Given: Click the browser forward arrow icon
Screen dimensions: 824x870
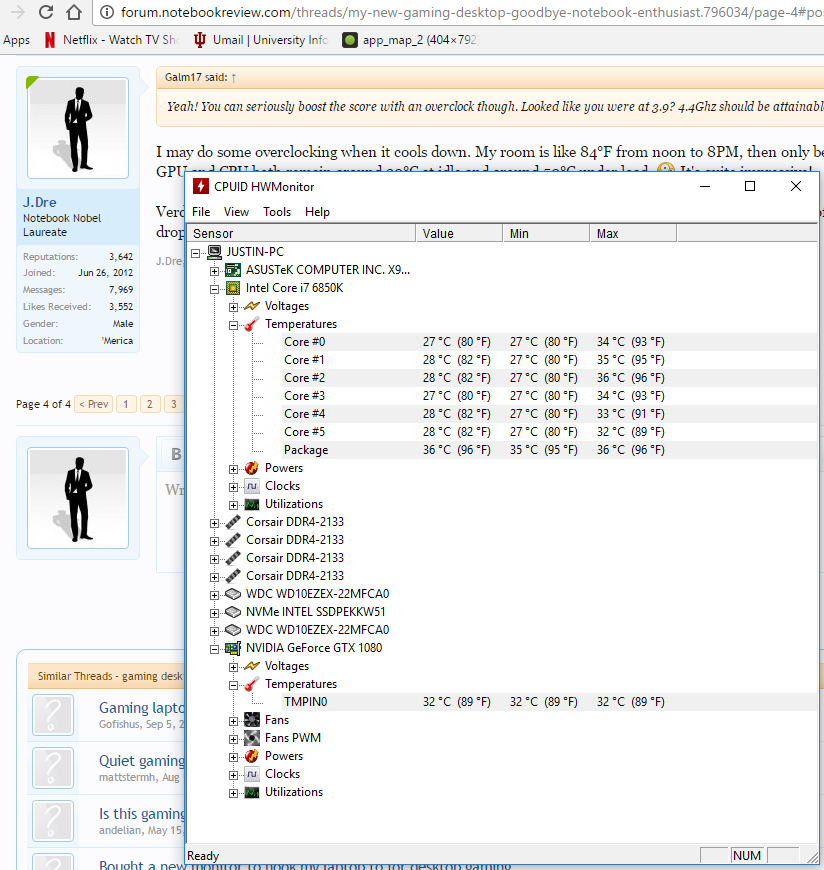Looking at the screenshot, I should (18, 12).
